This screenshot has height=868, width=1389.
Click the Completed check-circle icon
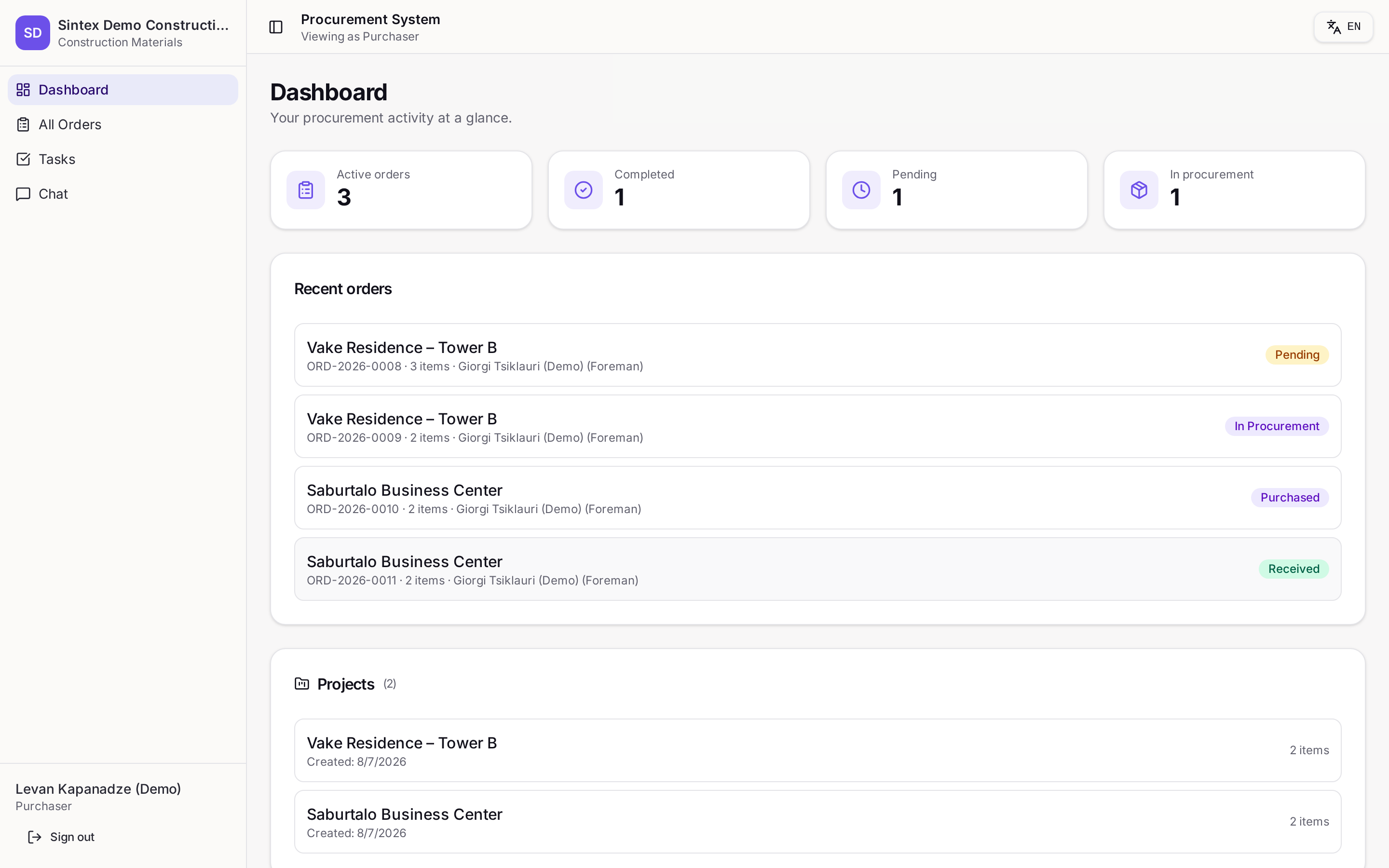click(584, 190)
